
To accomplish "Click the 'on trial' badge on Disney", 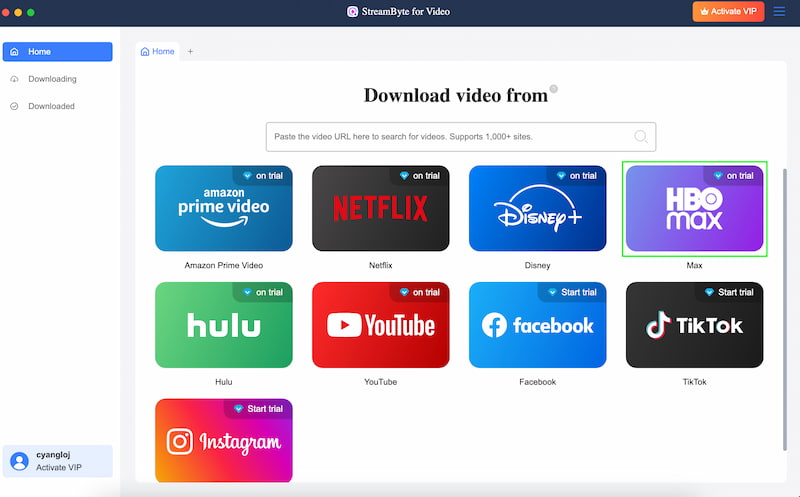I will [x=577, y=176].
